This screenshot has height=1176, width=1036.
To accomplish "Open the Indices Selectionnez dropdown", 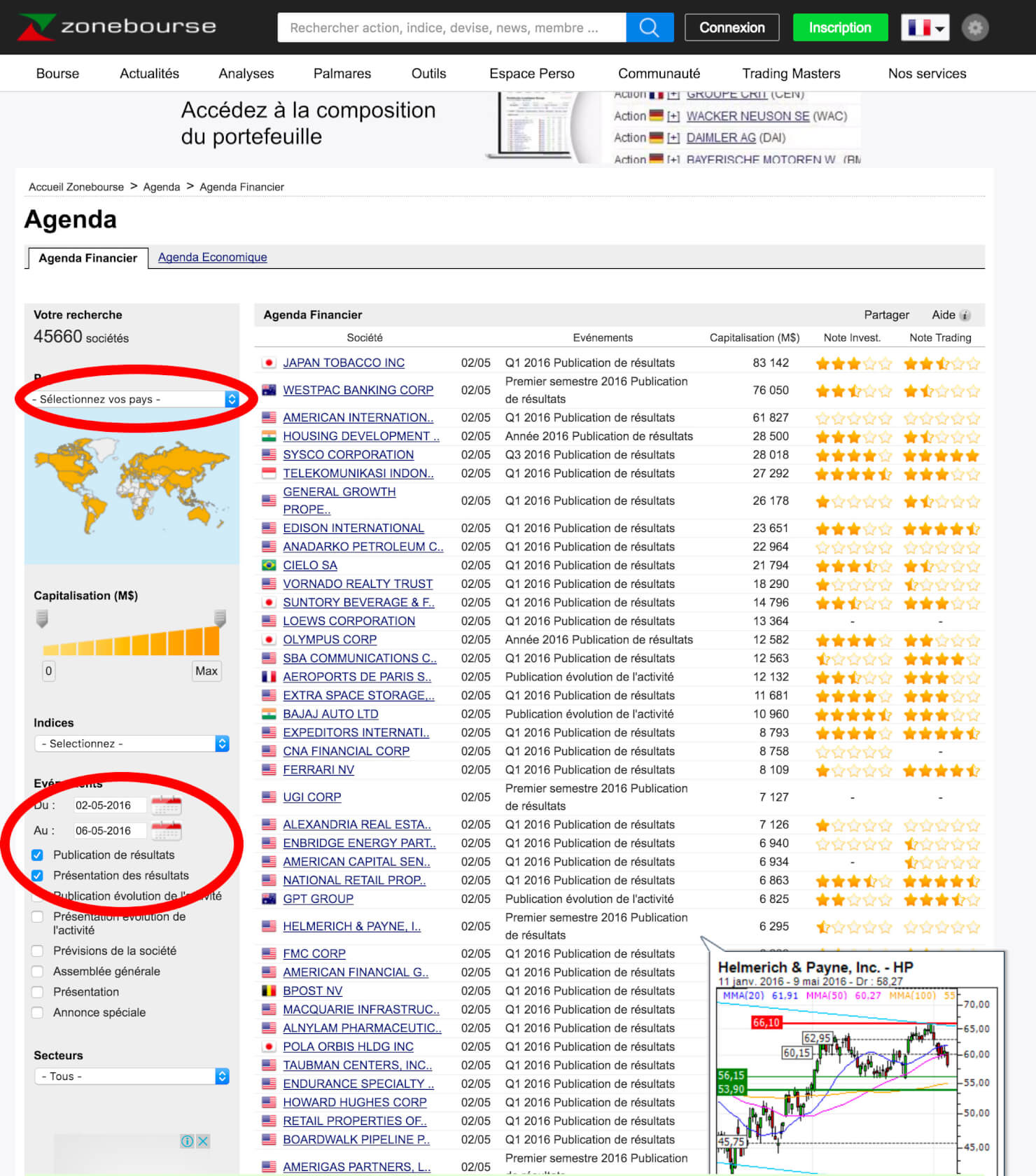I will click(132, 743).
